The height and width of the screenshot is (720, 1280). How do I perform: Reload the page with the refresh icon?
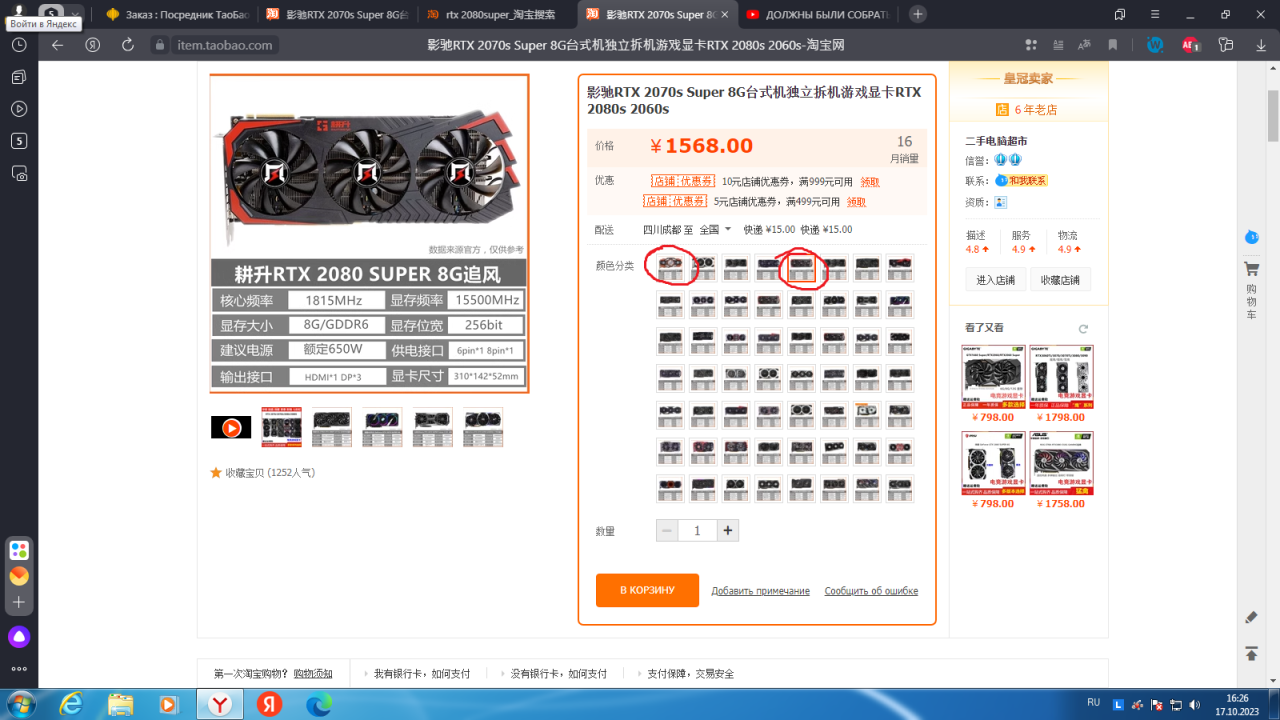click(x=128, y=45)
